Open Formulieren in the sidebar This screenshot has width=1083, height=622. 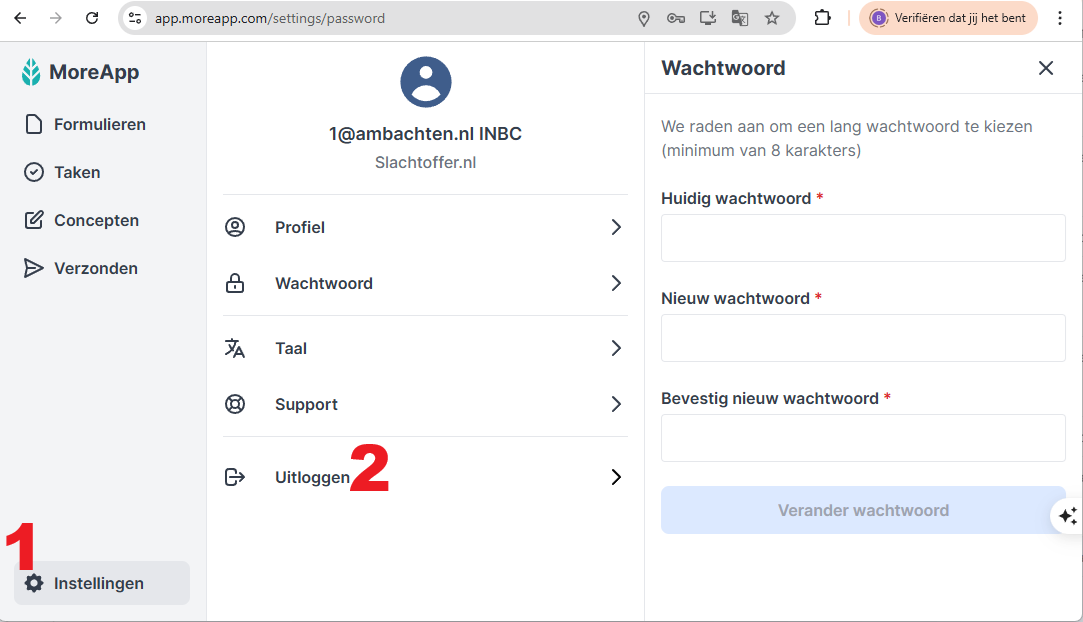pos(99,124)
